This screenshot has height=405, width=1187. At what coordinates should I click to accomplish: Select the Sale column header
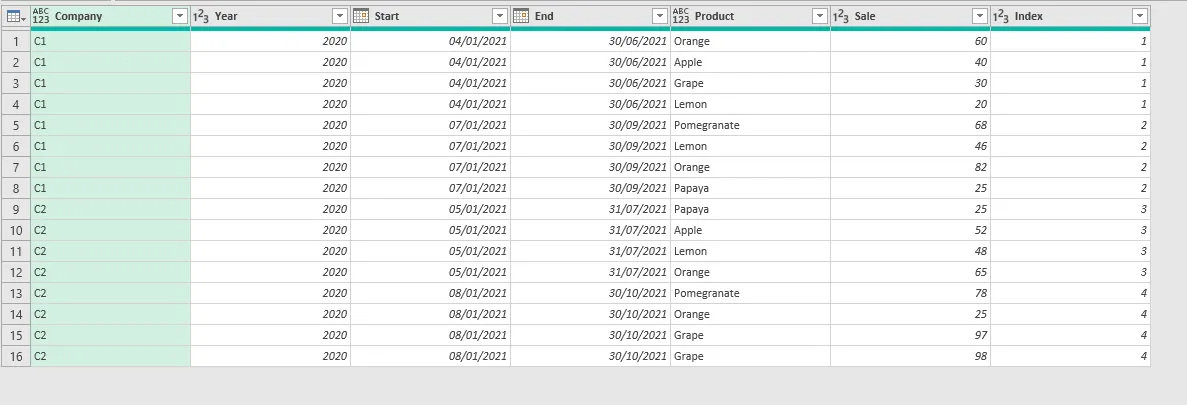click(x=910, y=16)
